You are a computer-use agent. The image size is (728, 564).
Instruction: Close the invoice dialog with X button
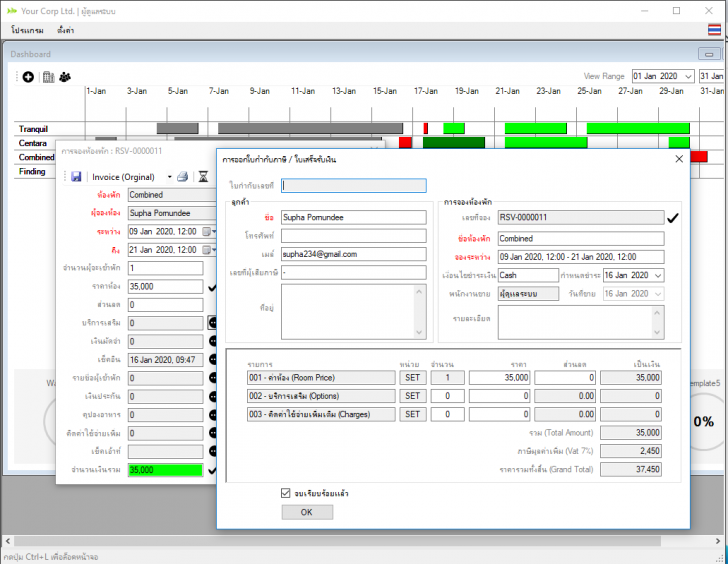(x=679, y=158)
